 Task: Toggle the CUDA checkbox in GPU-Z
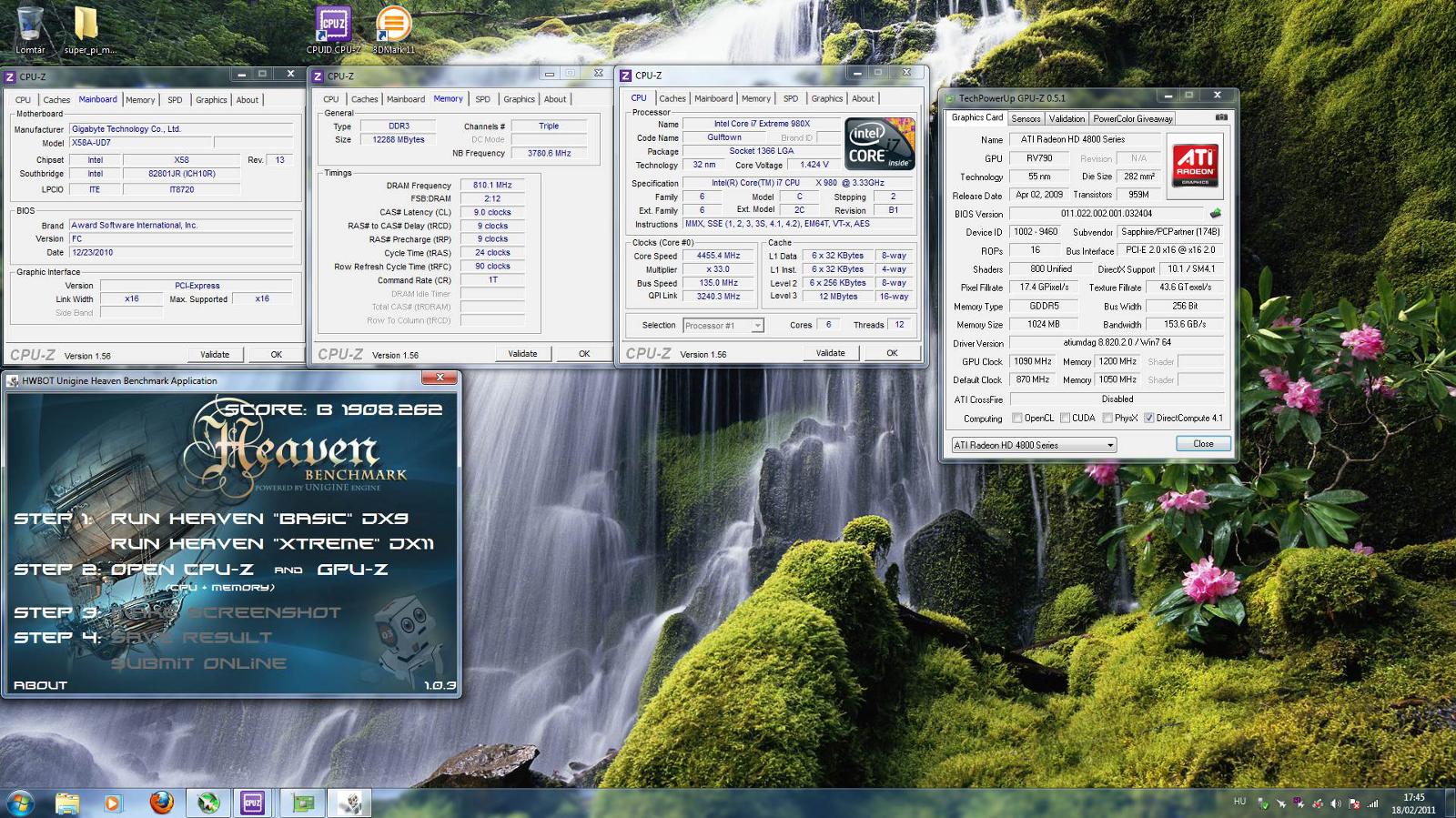click(x=1065, y=419)
